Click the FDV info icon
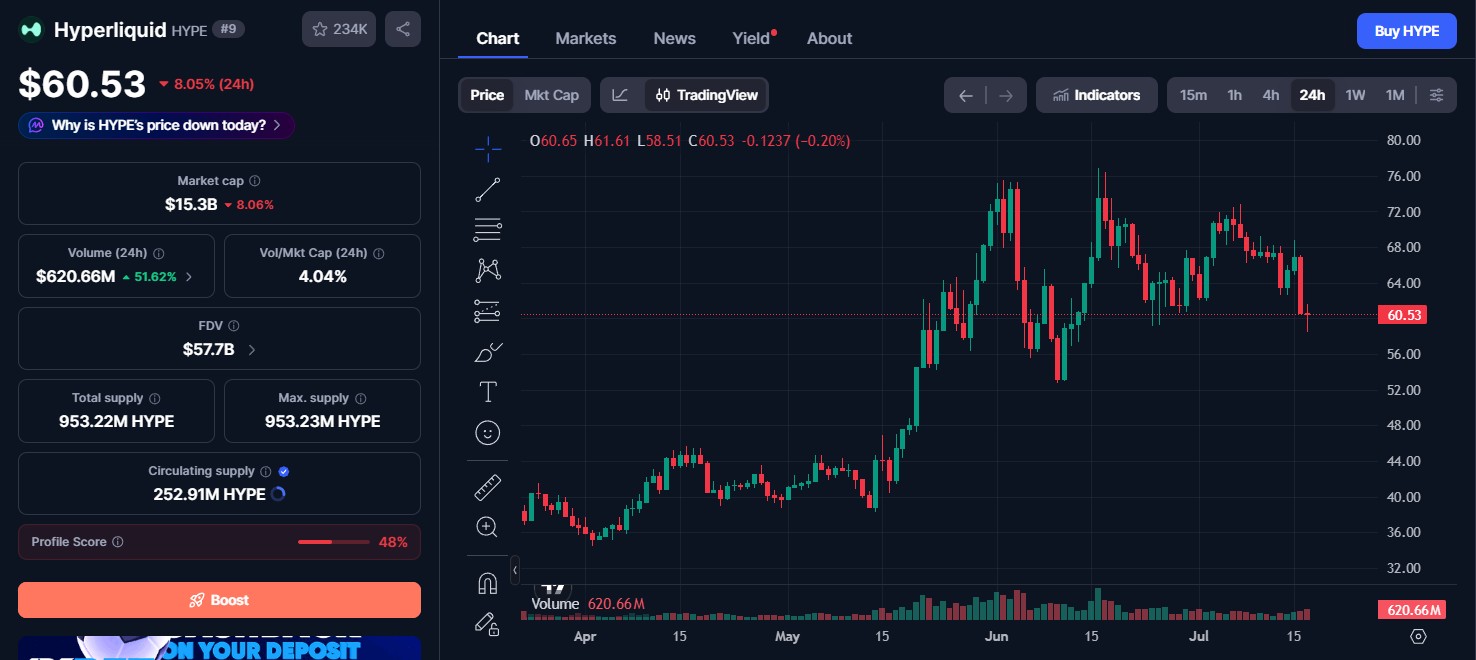The image size is (1476, 660). [x=233, y=326]
